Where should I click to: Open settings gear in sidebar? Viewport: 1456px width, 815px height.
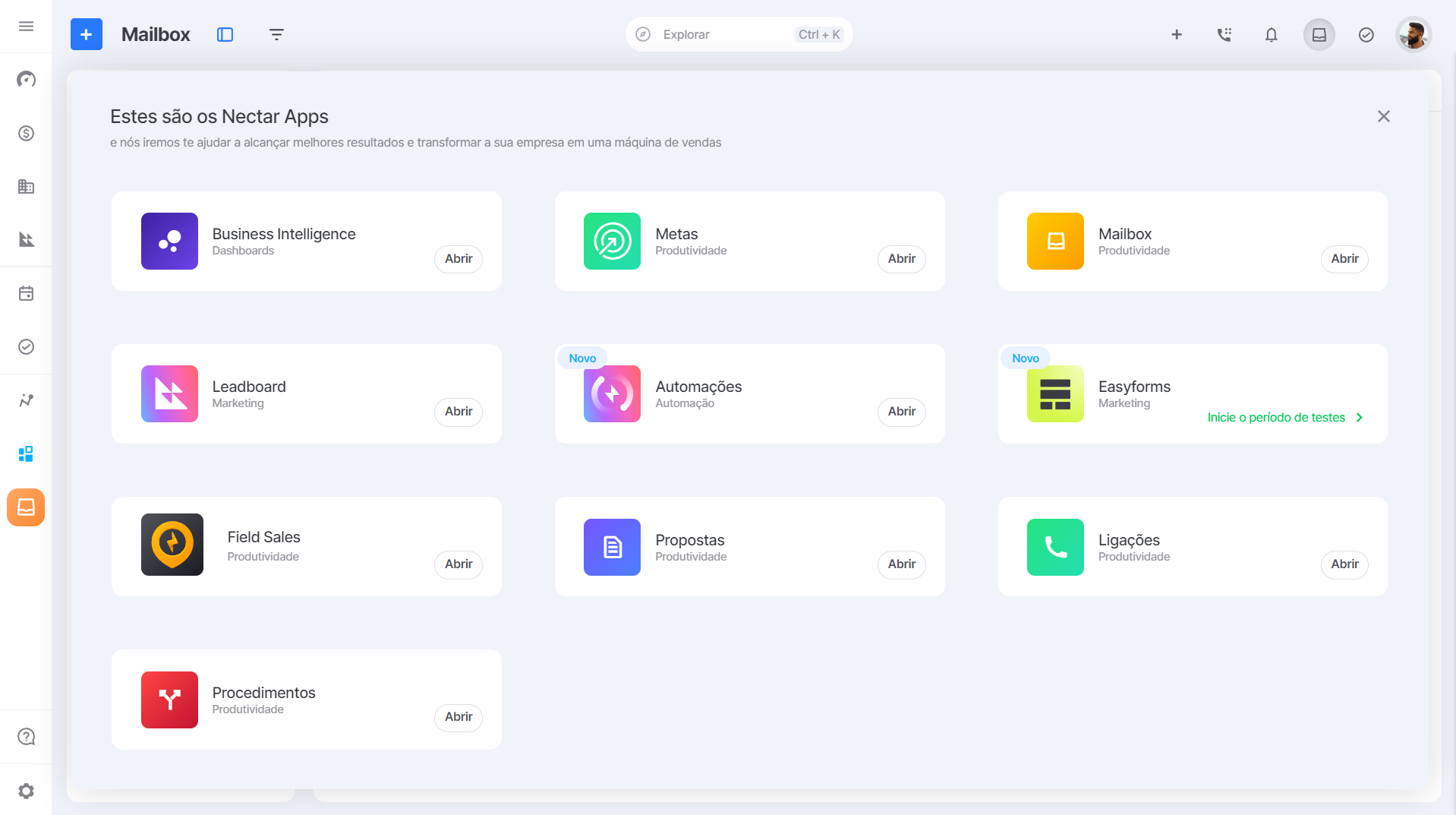tap(26, 791)
